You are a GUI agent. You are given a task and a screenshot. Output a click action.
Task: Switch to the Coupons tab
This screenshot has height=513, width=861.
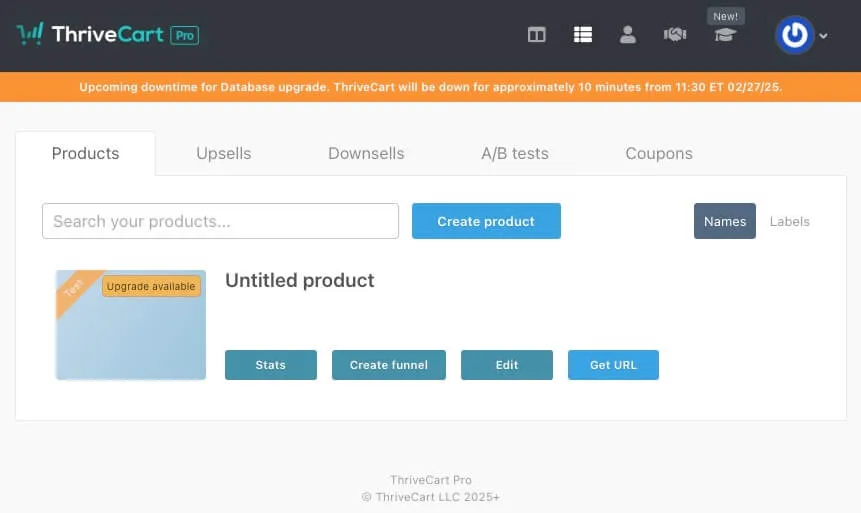(659, 153)
